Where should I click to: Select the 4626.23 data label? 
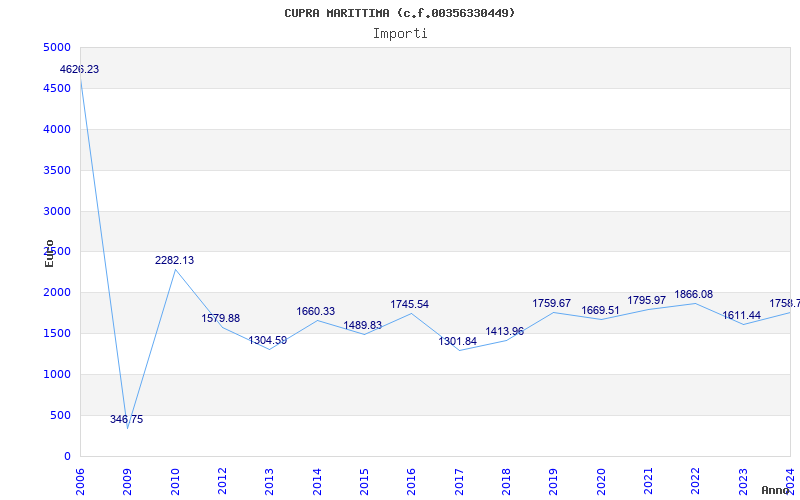coord(80,70)
